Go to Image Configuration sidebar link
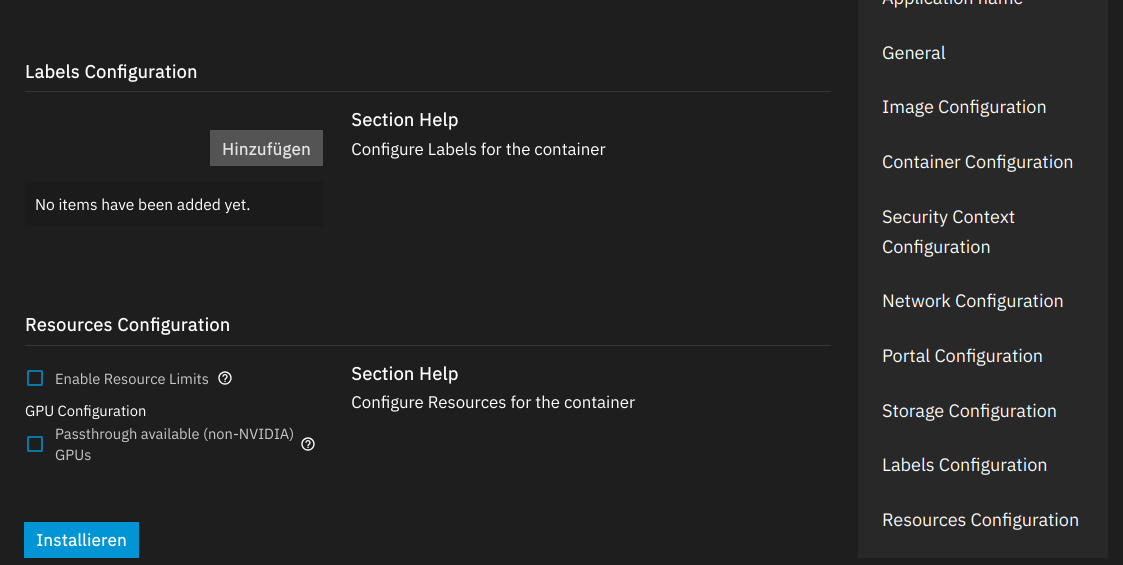Image resolution: width=1123 pixels, height=565 pixels. (x=964, y=107)
